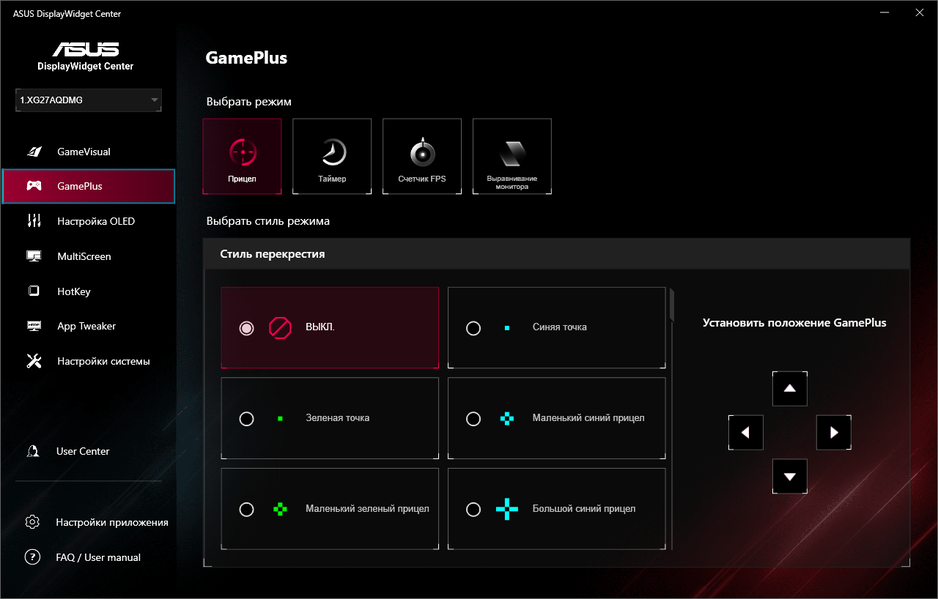Click the MultiScreen monitor icon
Image resolution: width=938 pixels, height=599 pixels.
[34, 256]
